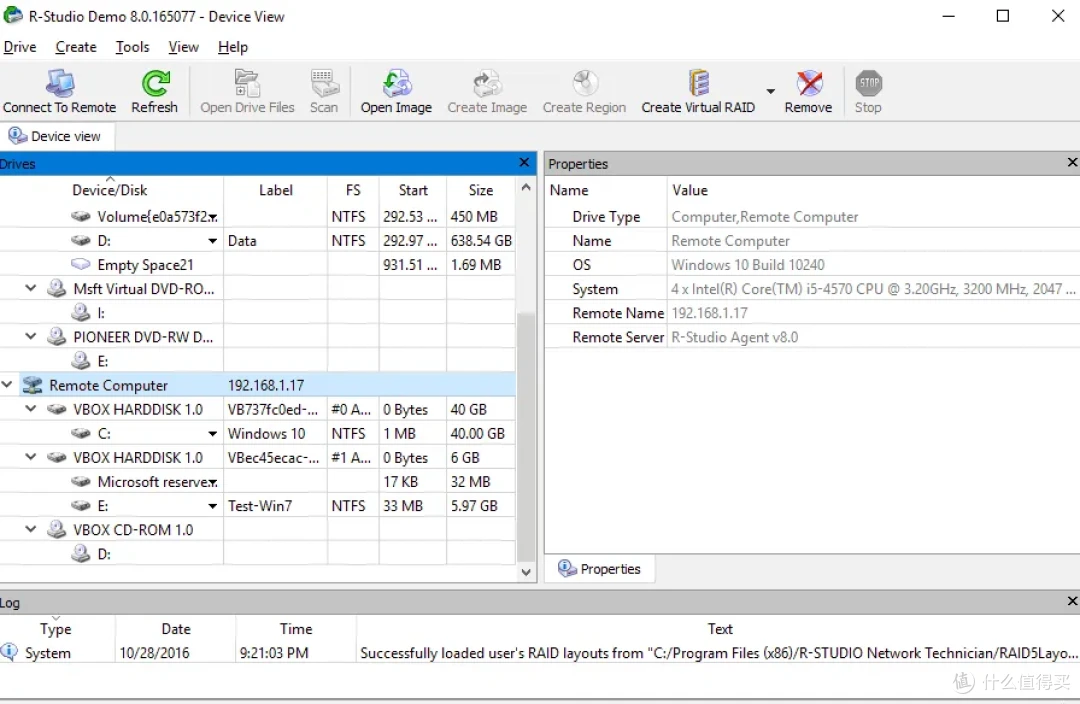The height and width of the screenshot is (704, 1080).
Task: Click the Open Drive Files icon
Action: pyautogui.click(x=247, y=83)
